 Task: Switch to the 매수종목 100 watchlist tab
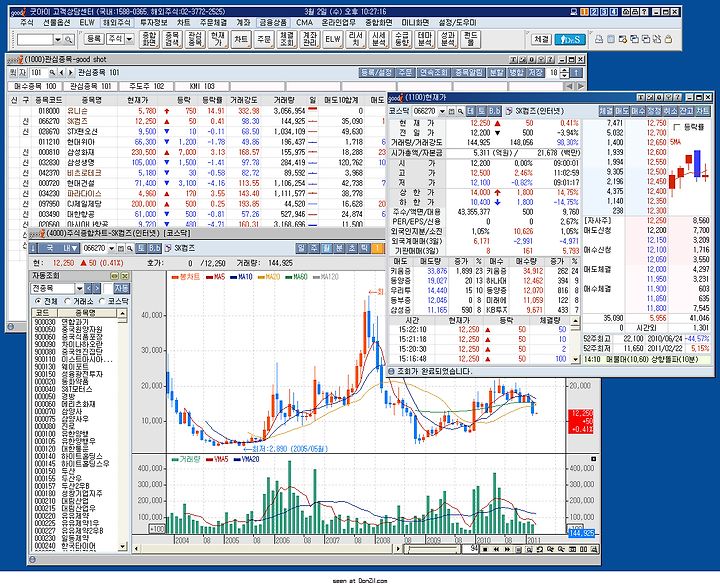(35, 86)
